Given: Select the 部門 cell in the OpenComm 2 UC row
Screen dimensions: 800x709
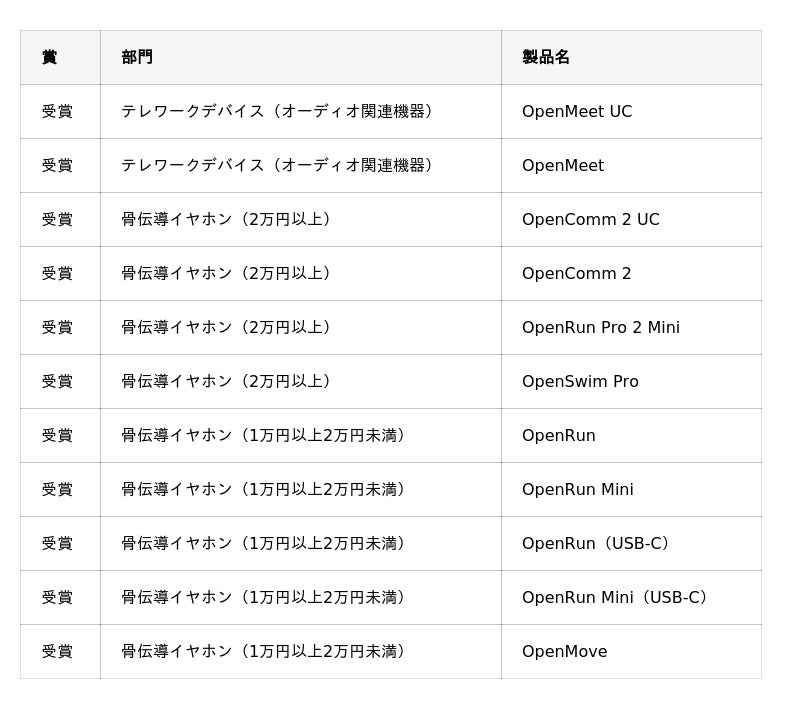Looking at the screenshot, I should coord(225,219).
